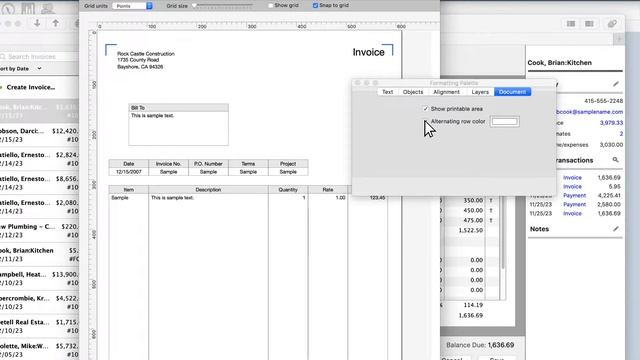Open the Grid units Points dropdown

[132, 6]
